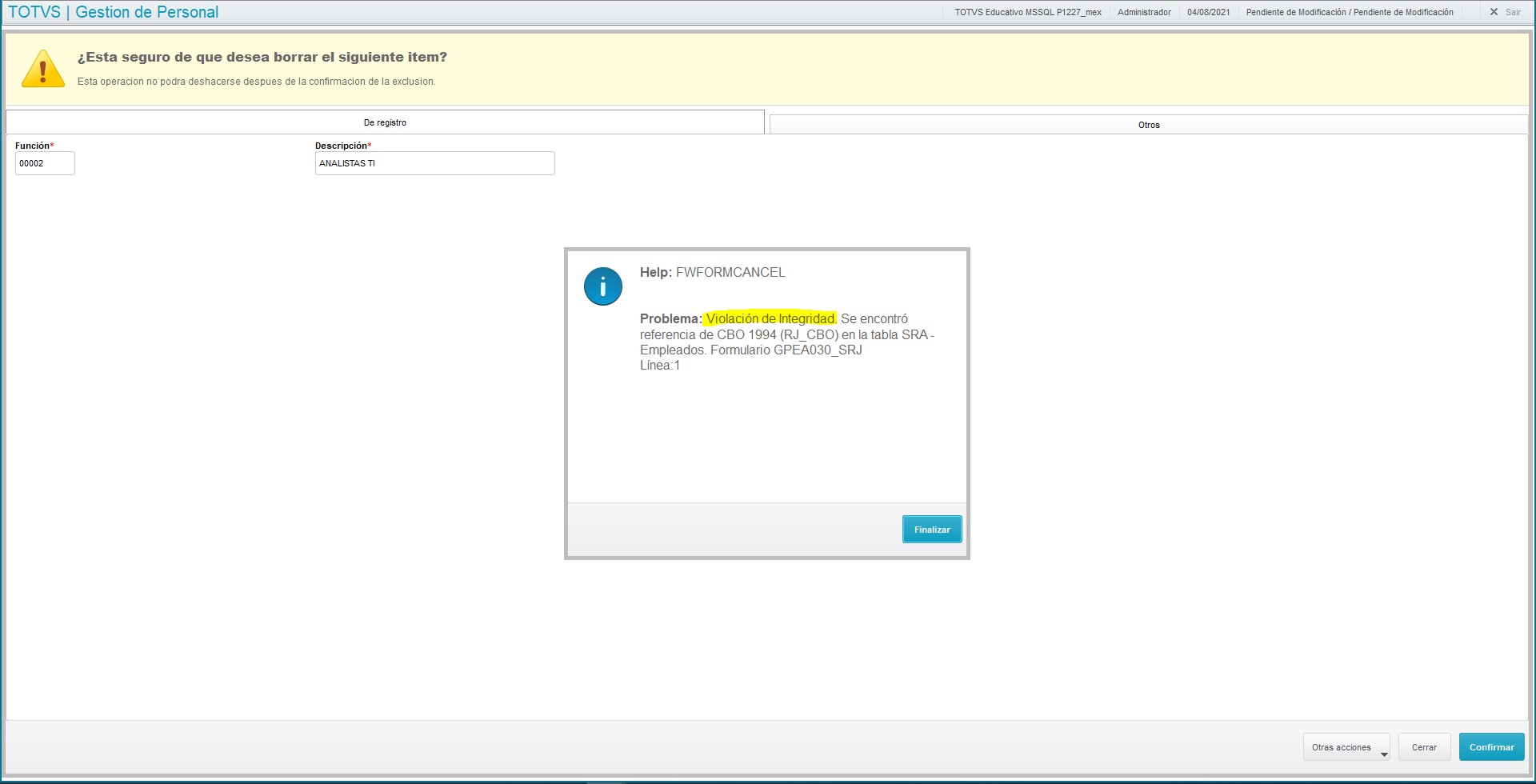Screen dimensions: 1536x784
Task: Click Pendiente de Modificación status text
Action: pos(1350,12)
